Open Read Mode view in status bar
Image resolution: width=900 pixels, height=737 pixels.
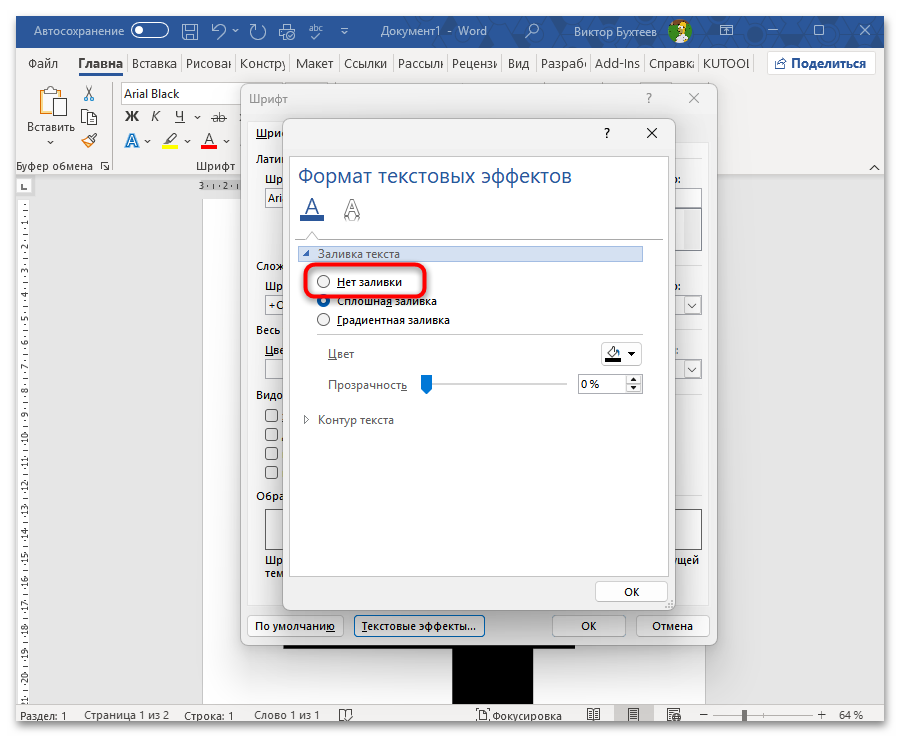593,716
